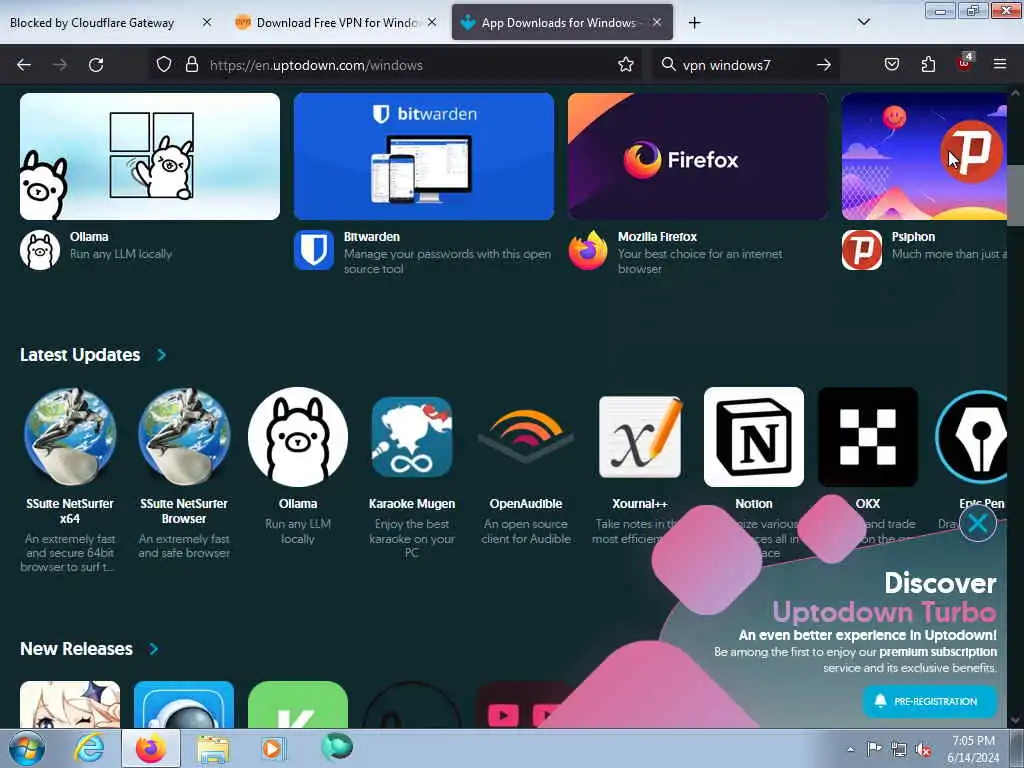This screenshot has height=768, width=1024.
Task: Close the Cloudflare Gateway tab
Action: [207, 23]
